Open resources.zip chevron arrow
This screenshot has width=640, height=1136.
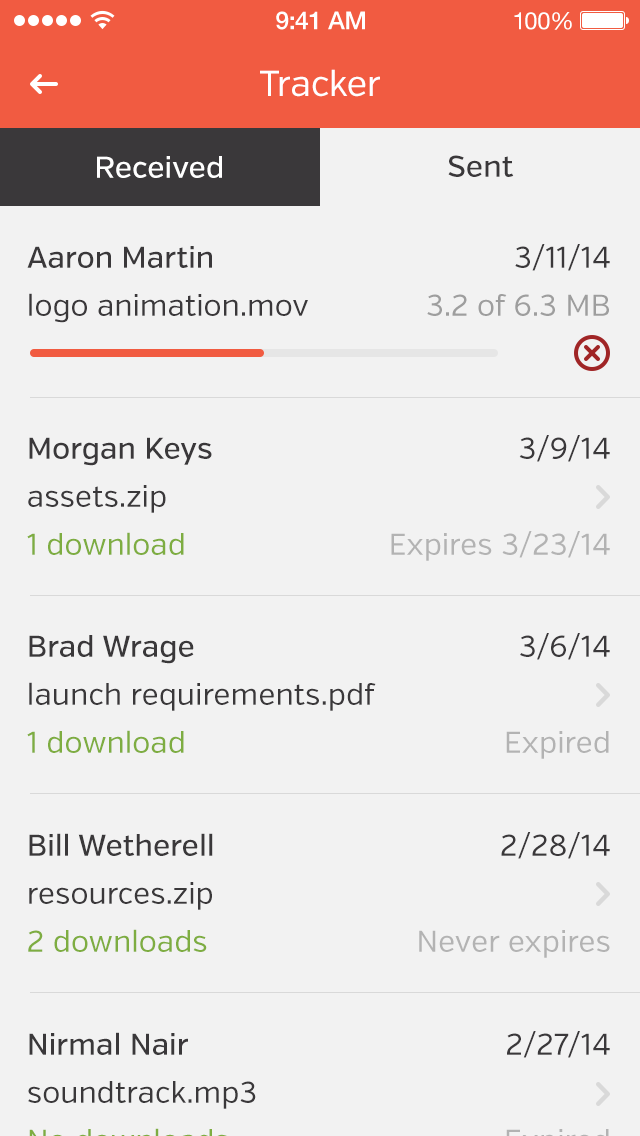(x=602, y=894)
